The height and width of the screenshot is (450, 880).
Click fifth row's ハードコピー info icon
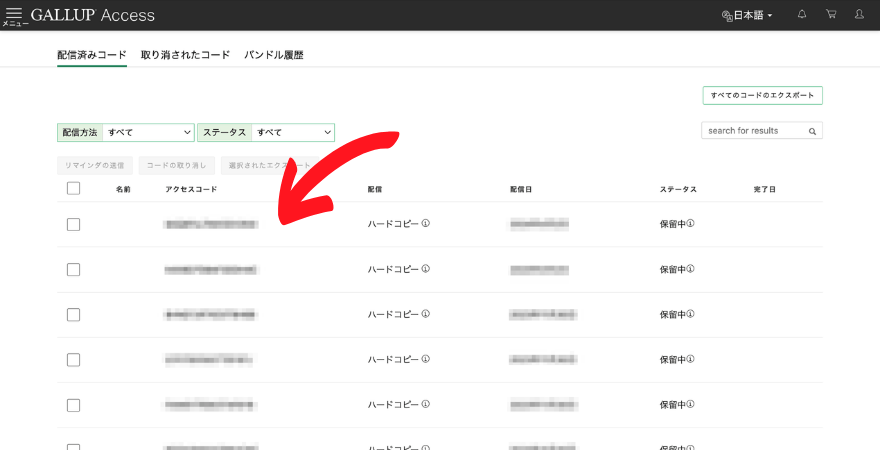425,404
